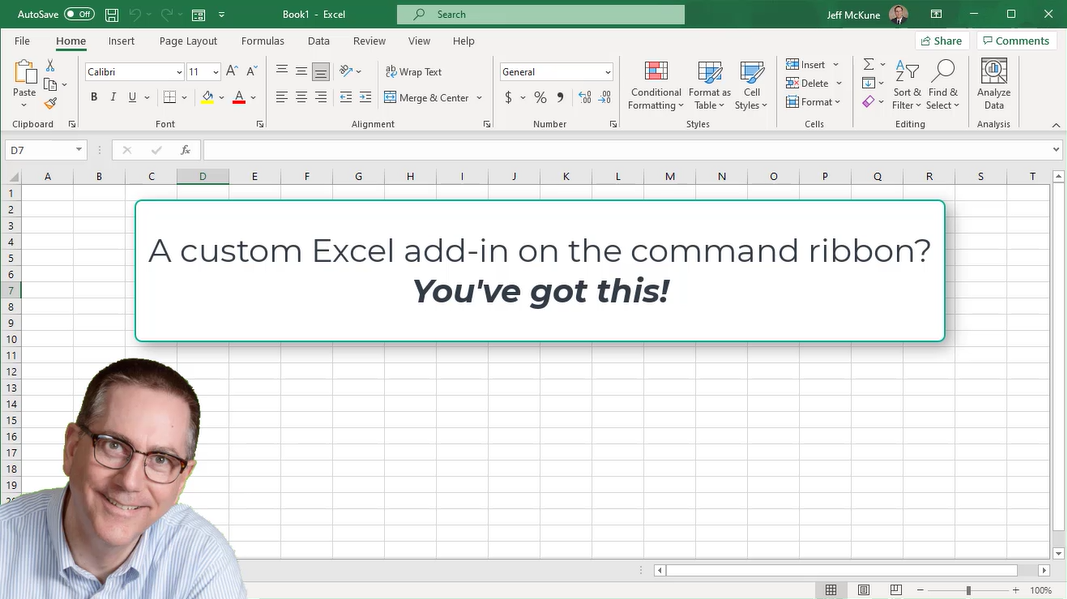This screenshot has width=1067, height=599.
Task: Click the Name Box showing D7
Action: point(46,150)
